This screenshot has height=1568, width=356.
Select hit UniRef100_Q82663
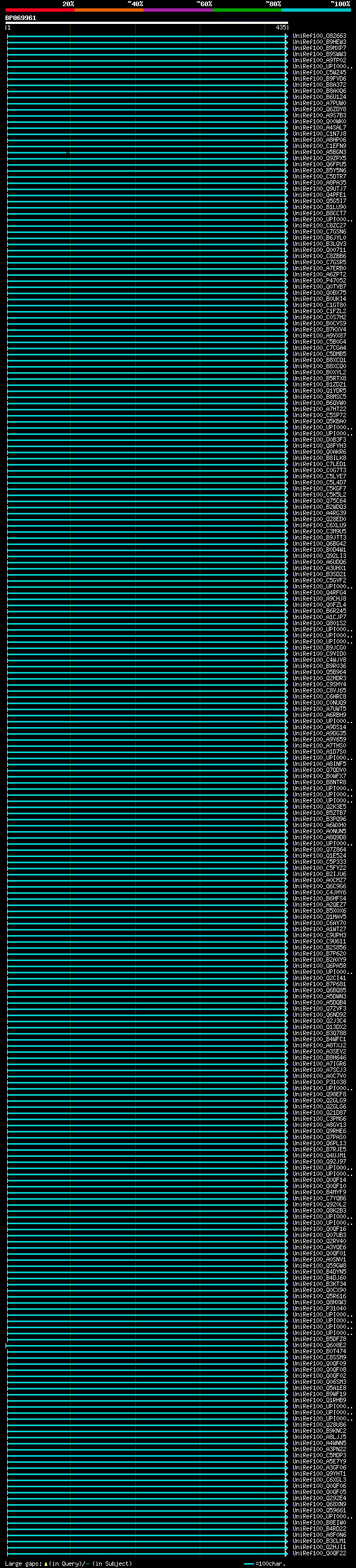pyautogui.click(x=319, y=36)
